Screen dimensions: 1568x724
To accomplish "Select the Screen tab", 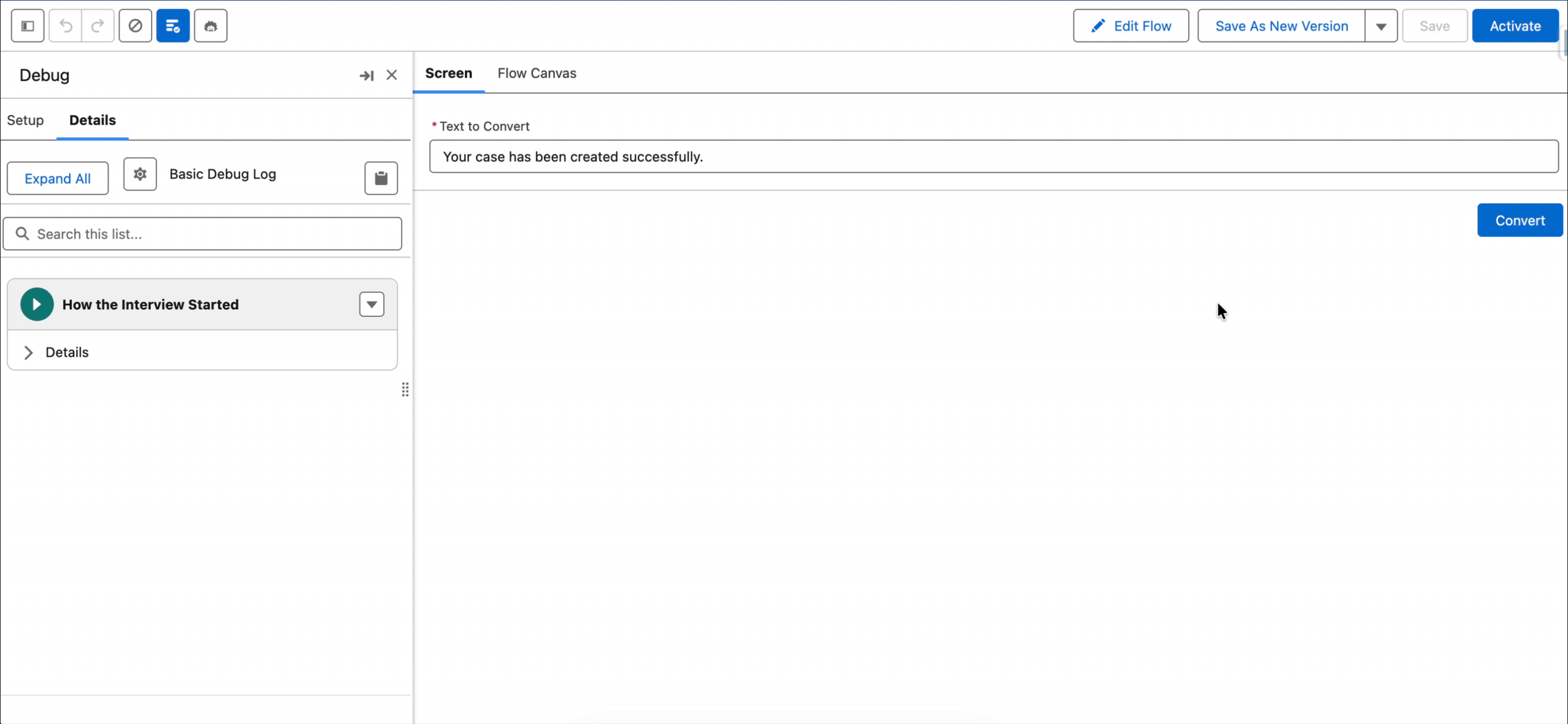I will 449,73.
